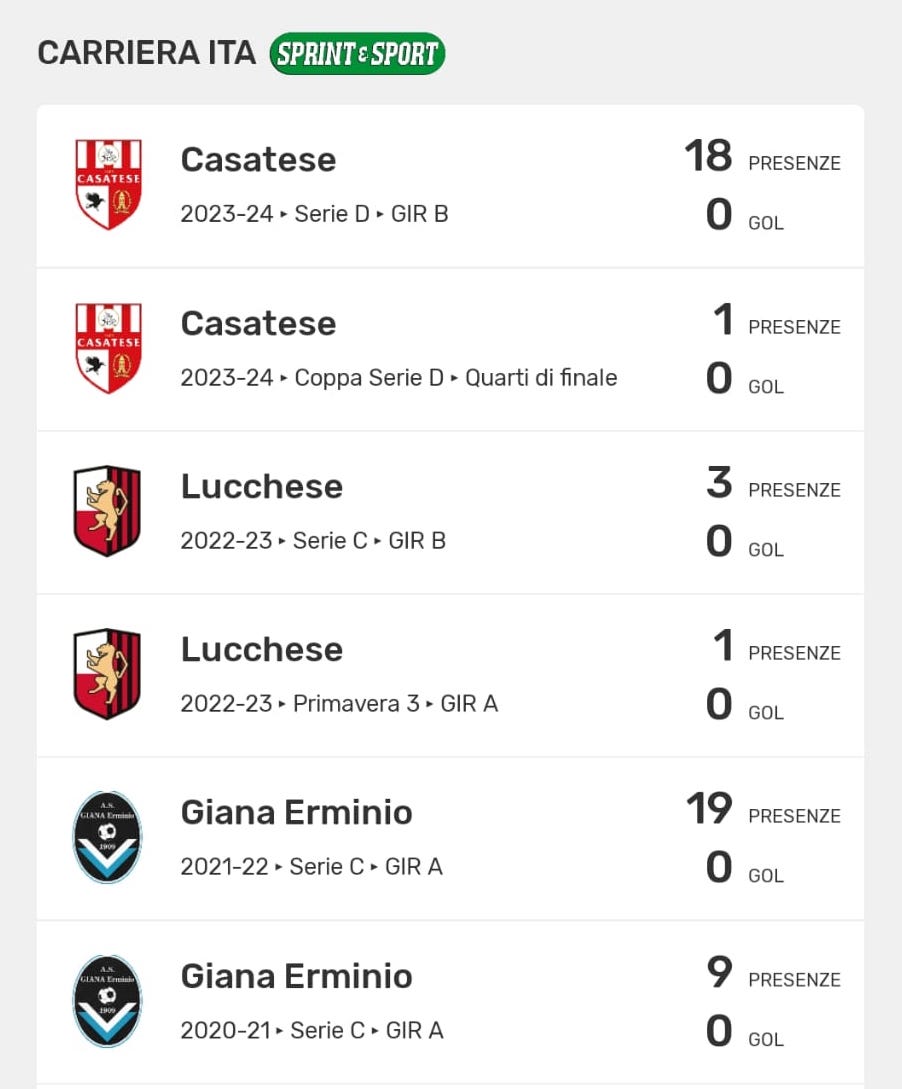Select the 2023-24 Serie D GIR B text
902x1089 pixels.
click(314, 214)
